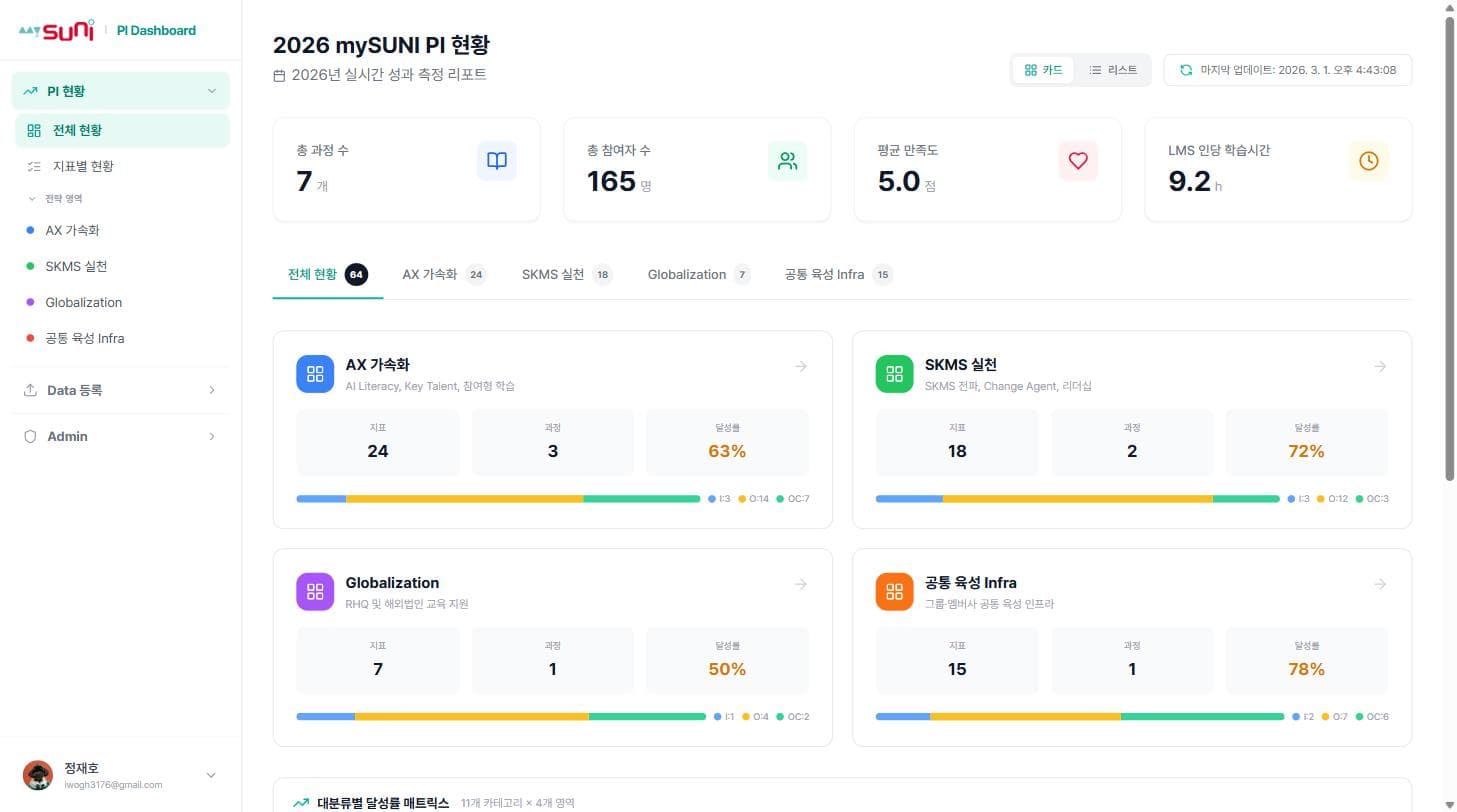This screenshot has height=812, width=1457.
Task: Open SKMS 실천 card via arrow icon
Action: pyautogui.click(x=1380, y=366)
